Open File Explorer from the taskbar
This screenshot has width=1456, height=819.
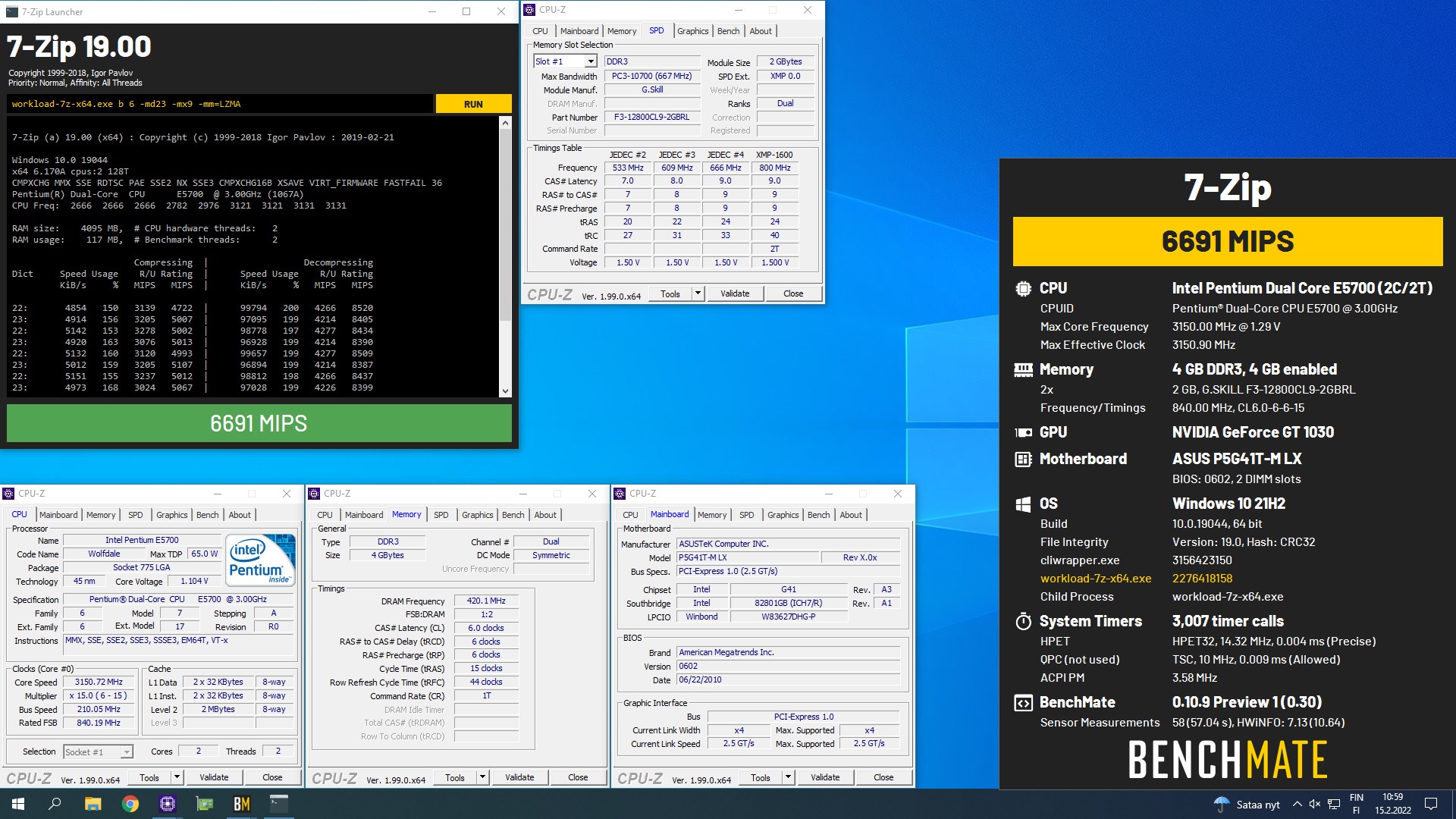click(x=93, y=804)
